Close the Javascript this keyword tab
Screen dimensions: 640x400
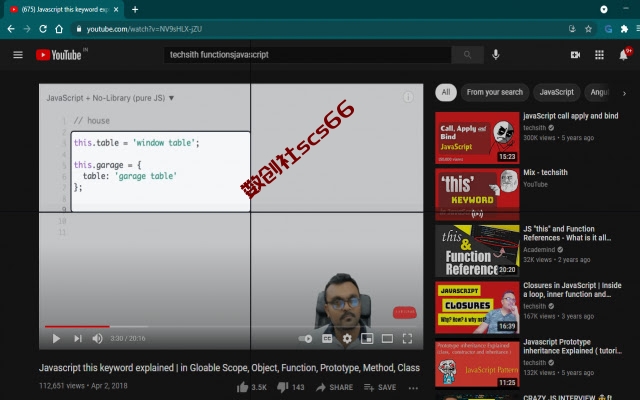click(116, 9)
